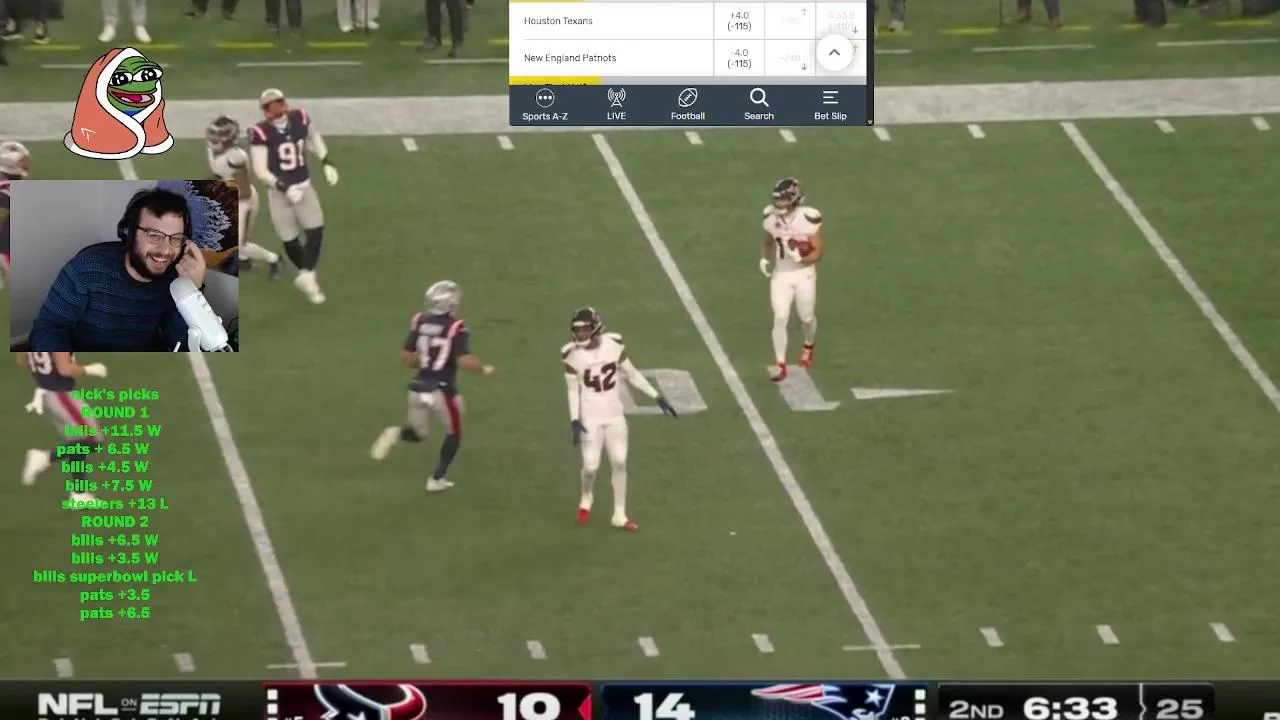Click the New England Patriots team name

click(570, 58)
